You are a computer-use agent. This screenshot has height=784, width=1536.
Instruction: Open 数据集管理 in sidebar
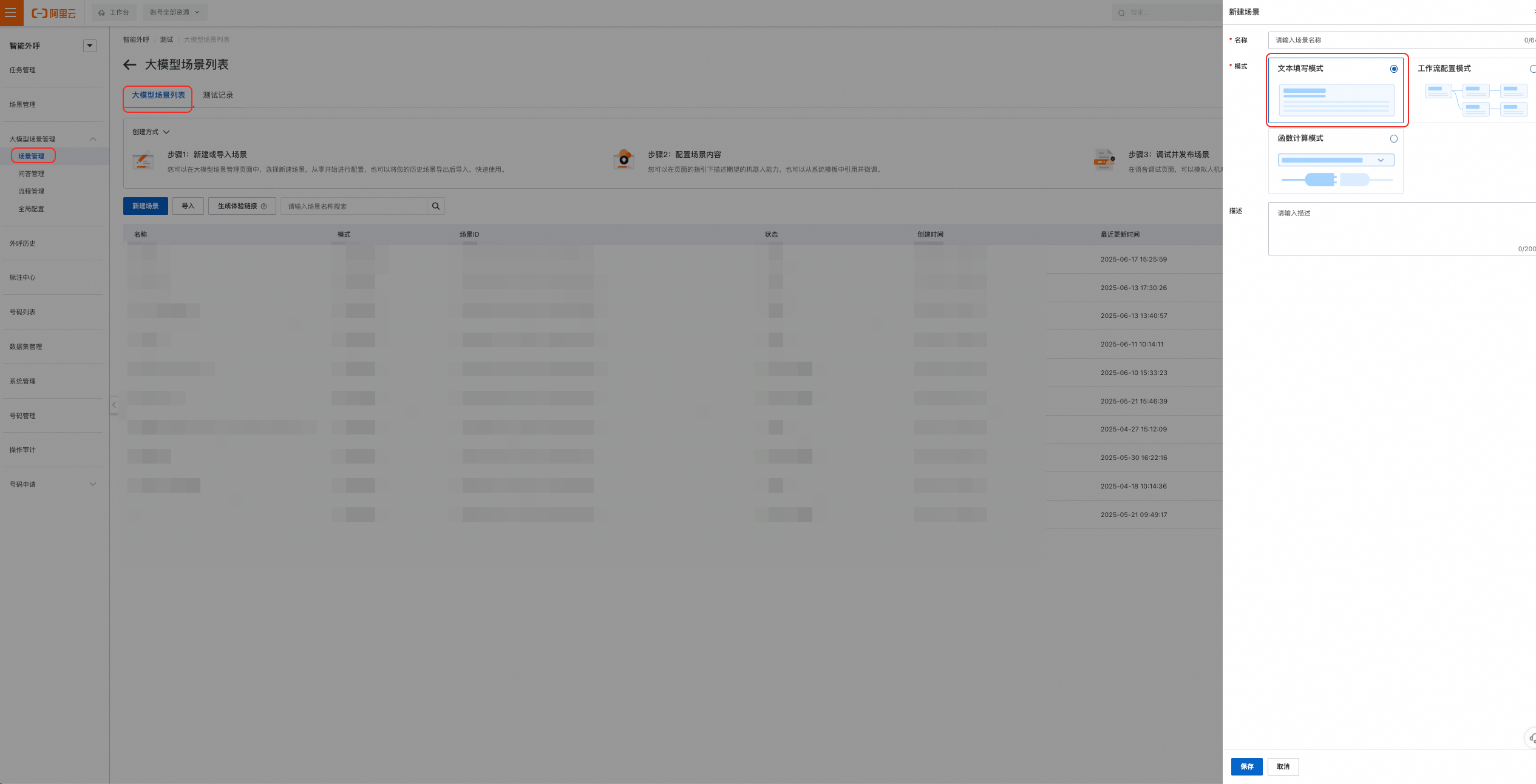[25, 346]
